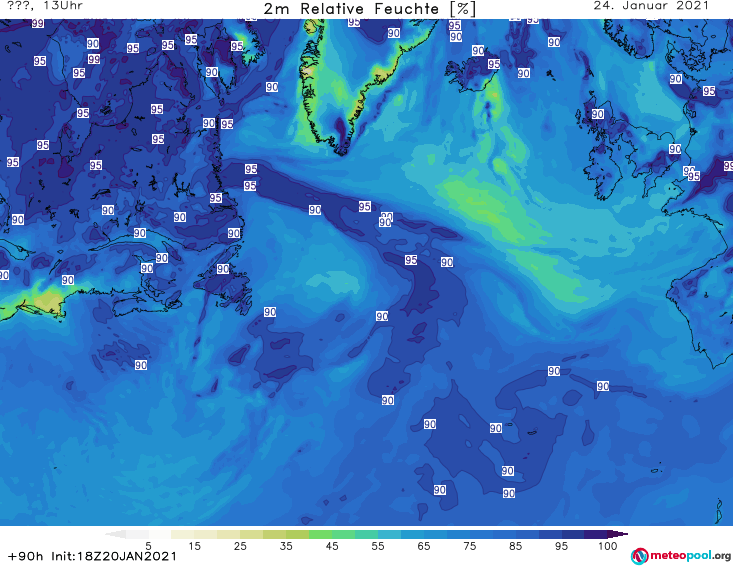Viewport: 733px width, 566px height.
Task: Click the colorbar tick label "75"
Action: [x=470, y=546]
